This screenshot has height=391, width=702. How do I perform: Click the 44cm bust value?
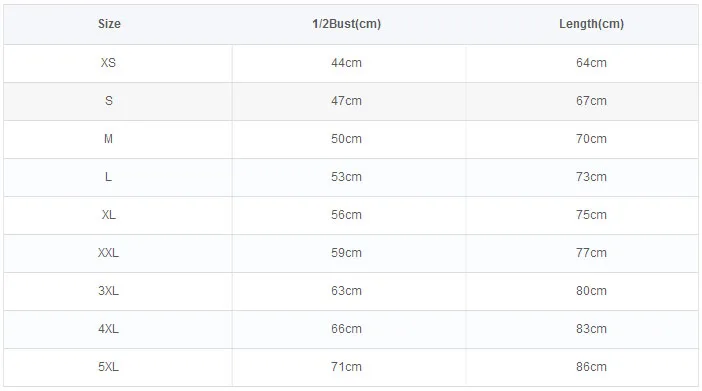tap(347, 63)
